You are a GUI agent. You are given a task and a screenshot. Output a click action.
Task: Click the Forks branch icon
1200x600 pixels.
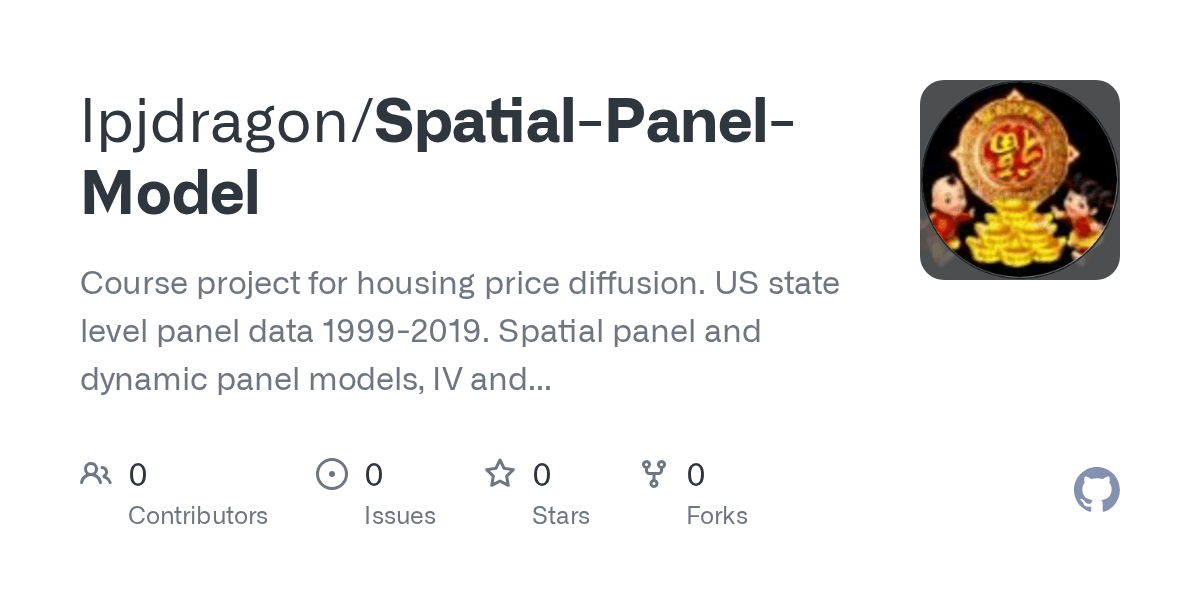point(653,474)
